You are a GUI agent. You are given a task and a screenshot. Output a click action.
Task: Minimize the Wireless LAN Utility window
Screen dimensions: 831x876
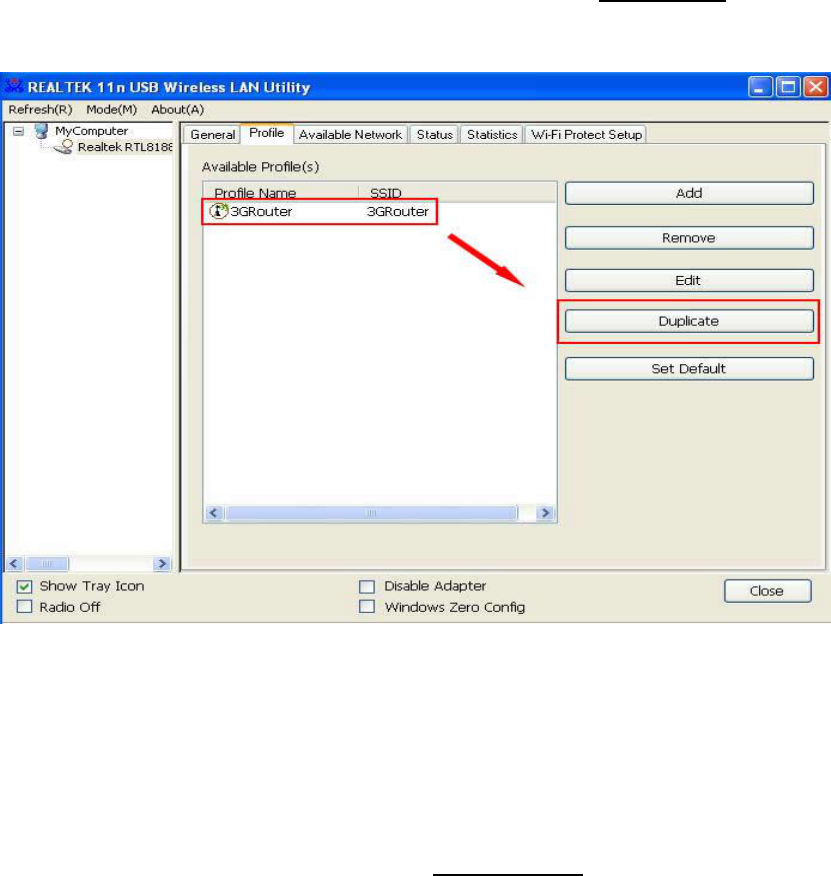coord(760,87)
